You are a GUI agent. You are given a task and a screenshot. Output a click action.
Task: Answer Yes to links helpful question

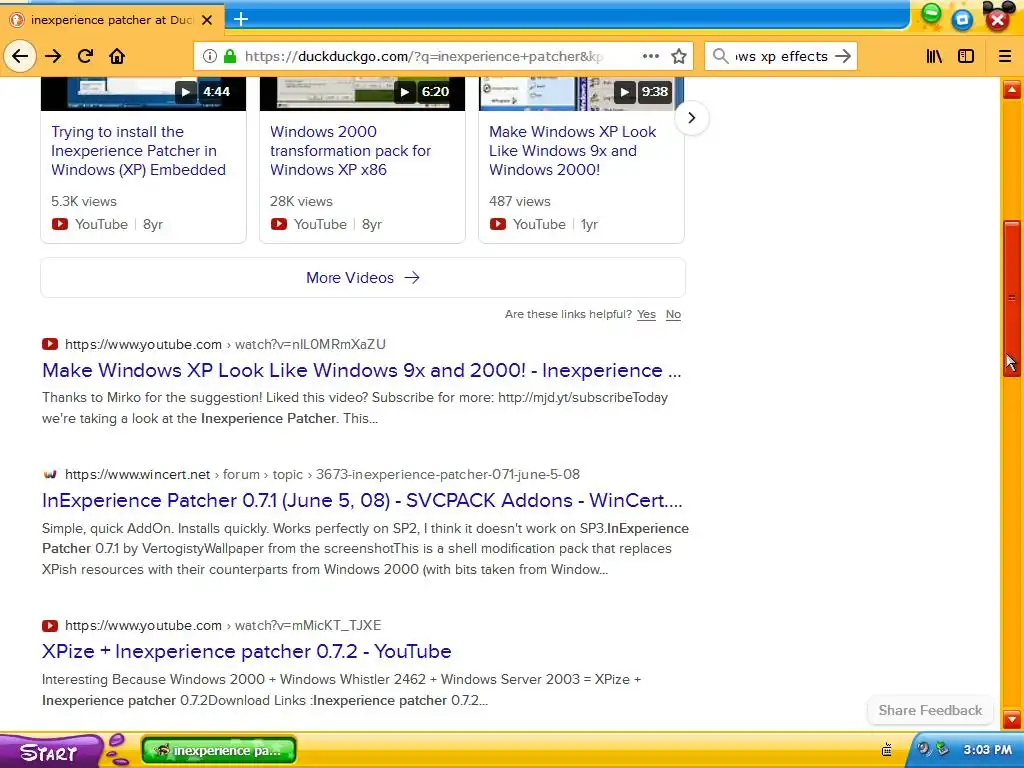point(647,314)
